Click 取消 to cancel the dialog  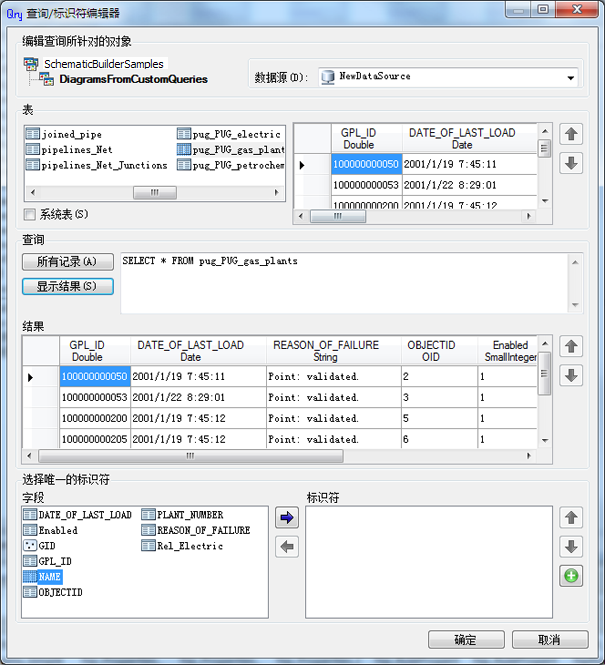click(x=549, y=640)
